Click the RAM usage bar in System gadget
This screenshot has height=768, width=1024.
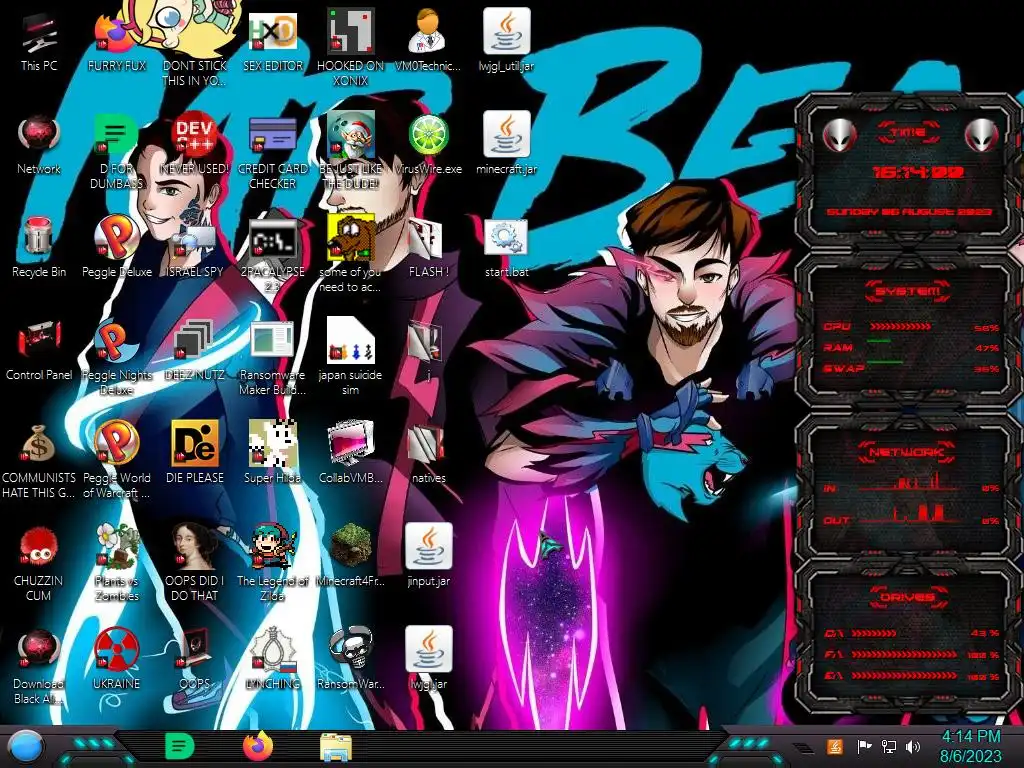[878, 342]
